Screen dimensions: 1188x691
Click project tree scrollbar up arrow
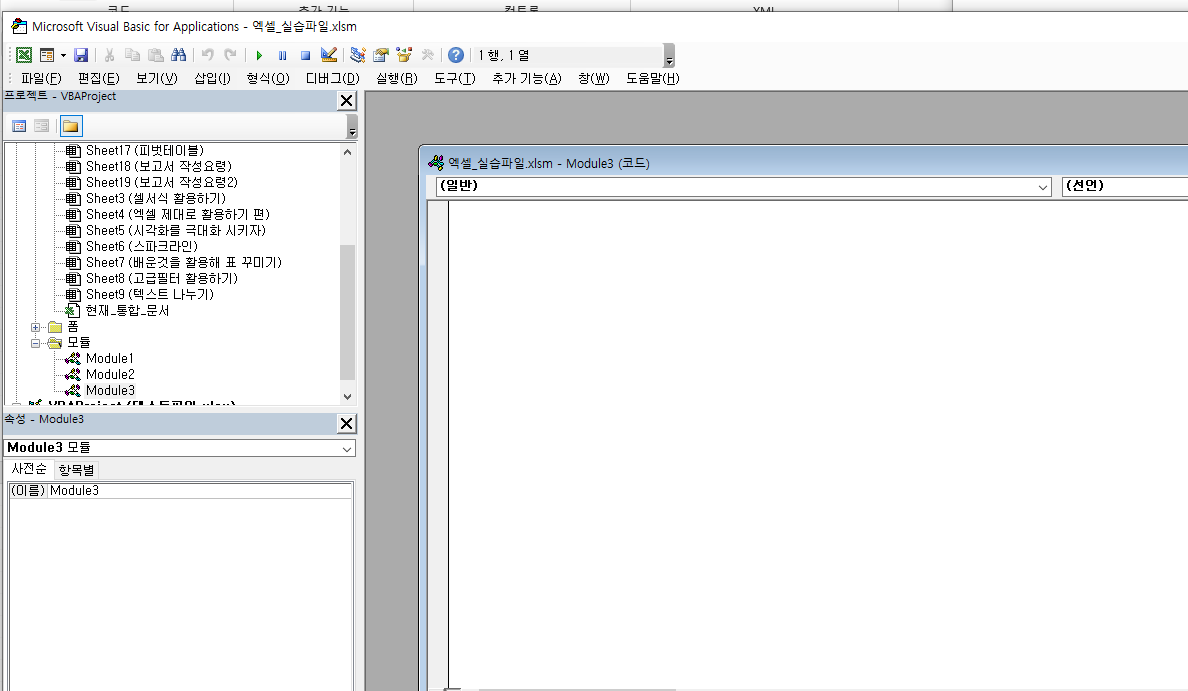tap(348, 152)
